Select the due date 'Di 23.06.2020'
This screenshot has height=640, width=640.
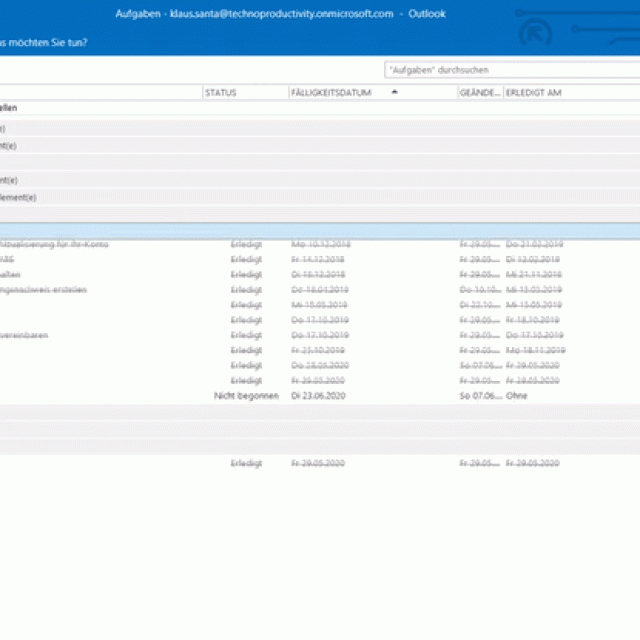(x=318, y=396)
